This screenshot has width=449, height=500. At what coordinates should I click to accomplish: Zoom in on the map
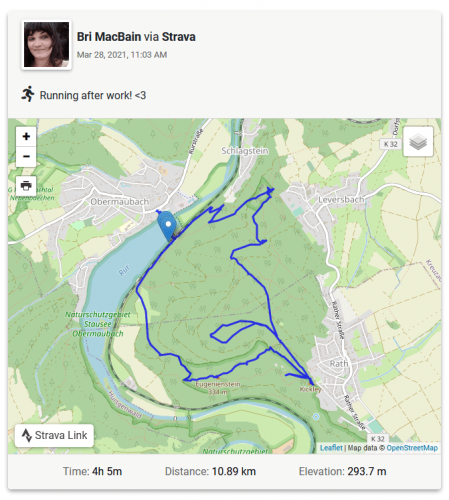pyautogui.click(x=26, y=136)
